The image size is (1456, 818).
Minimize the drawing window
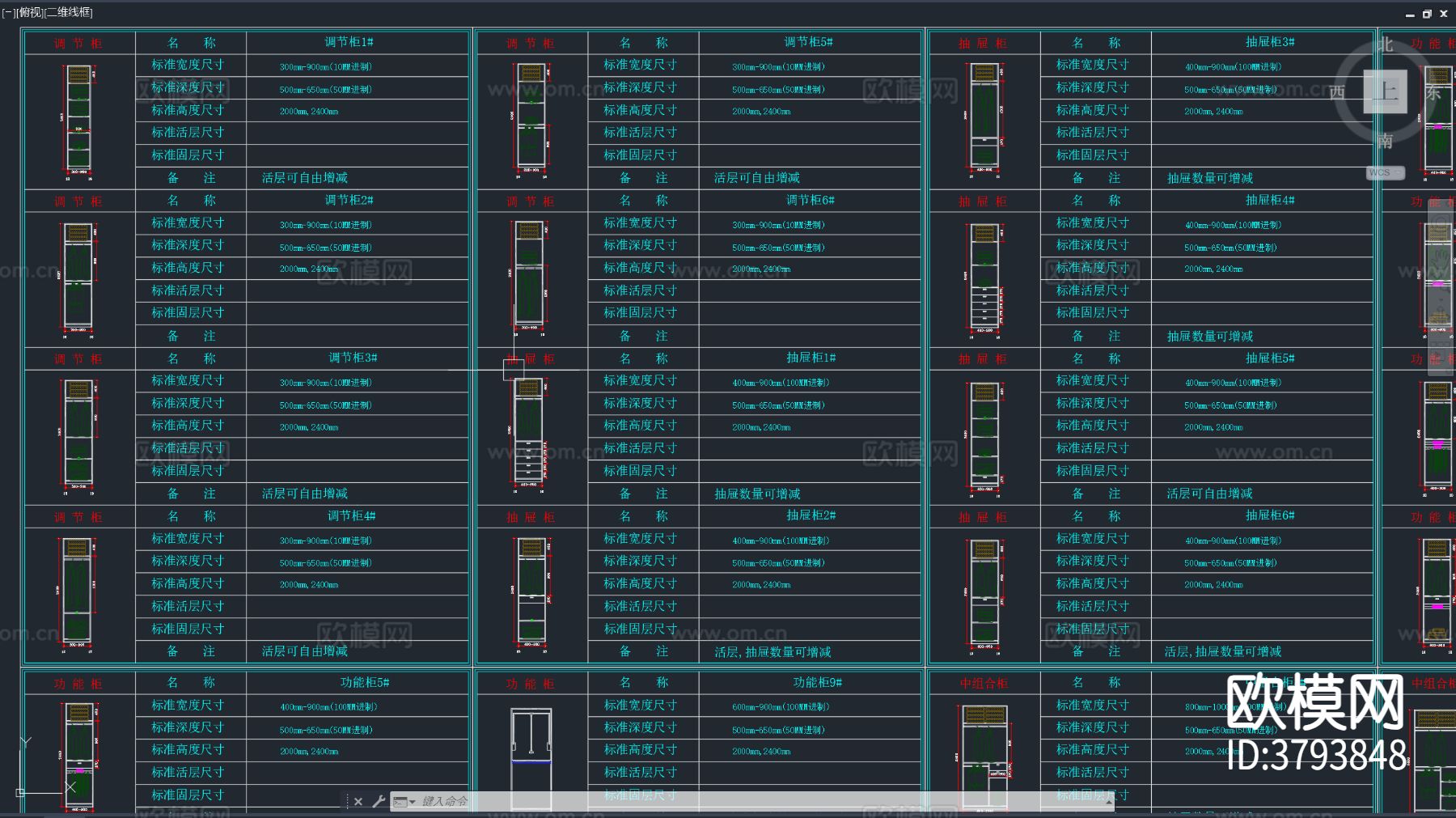[1410, 14]
